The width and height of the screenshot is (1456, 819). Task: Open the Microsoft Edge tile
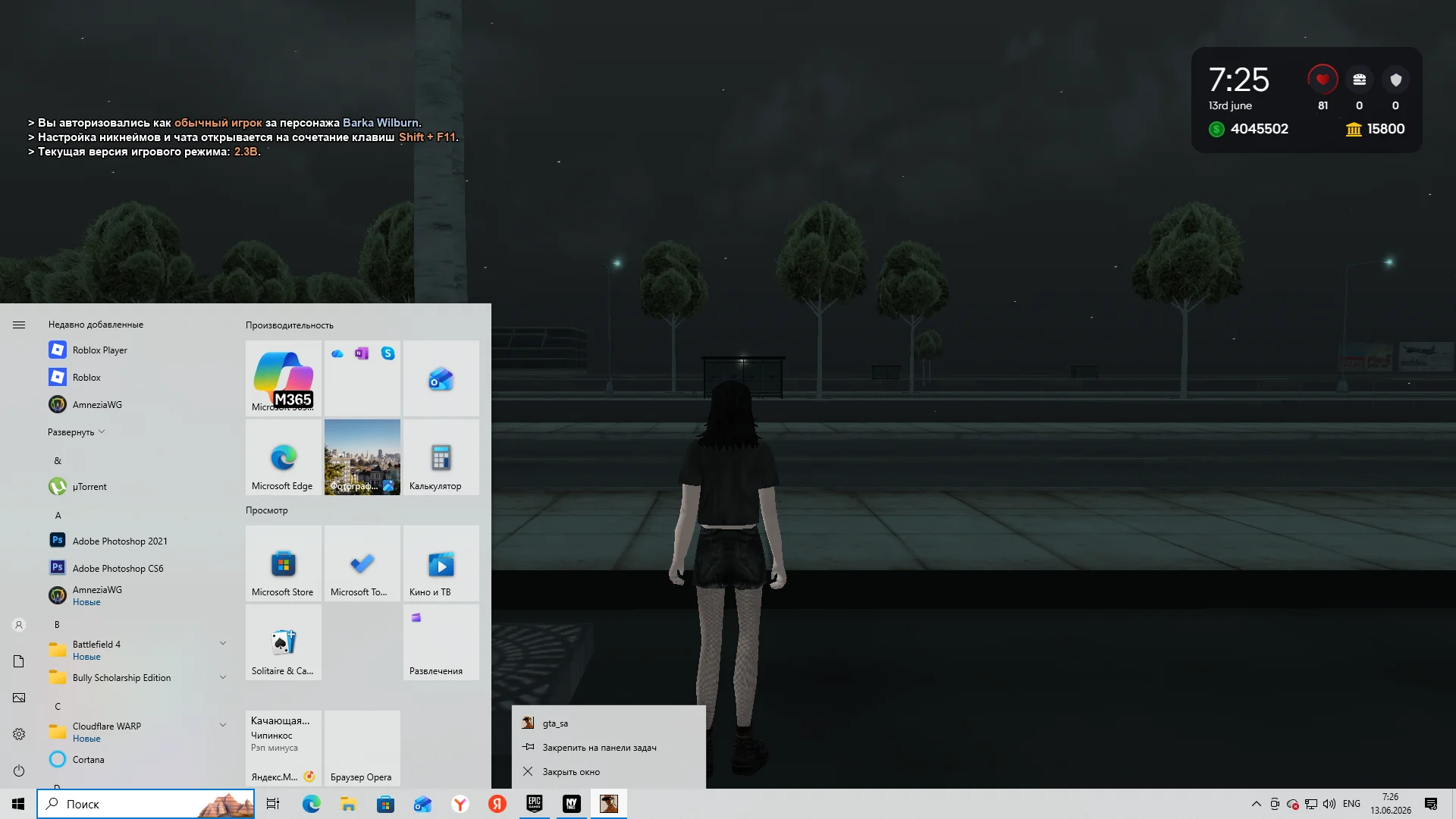coord(284,457)
